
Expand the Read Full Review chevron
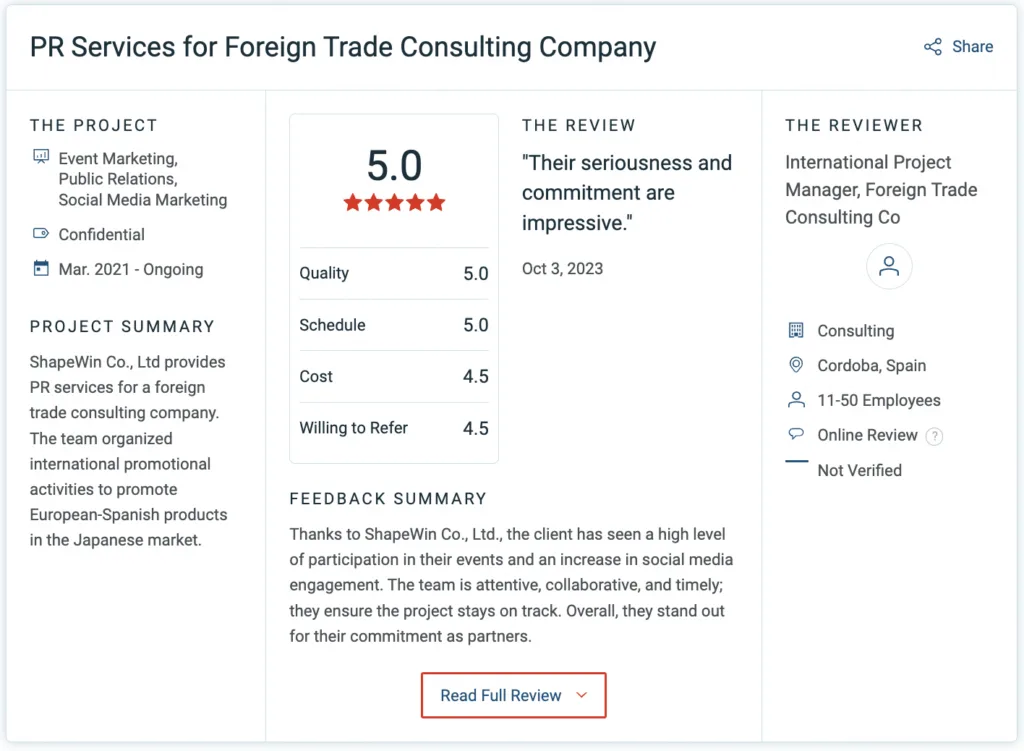pos(582,696)
